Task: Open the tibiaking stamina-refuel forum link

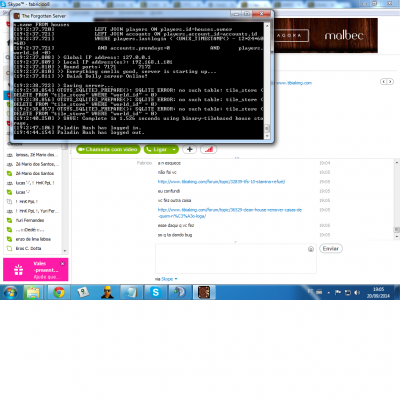Action: [x=221, y=182]
